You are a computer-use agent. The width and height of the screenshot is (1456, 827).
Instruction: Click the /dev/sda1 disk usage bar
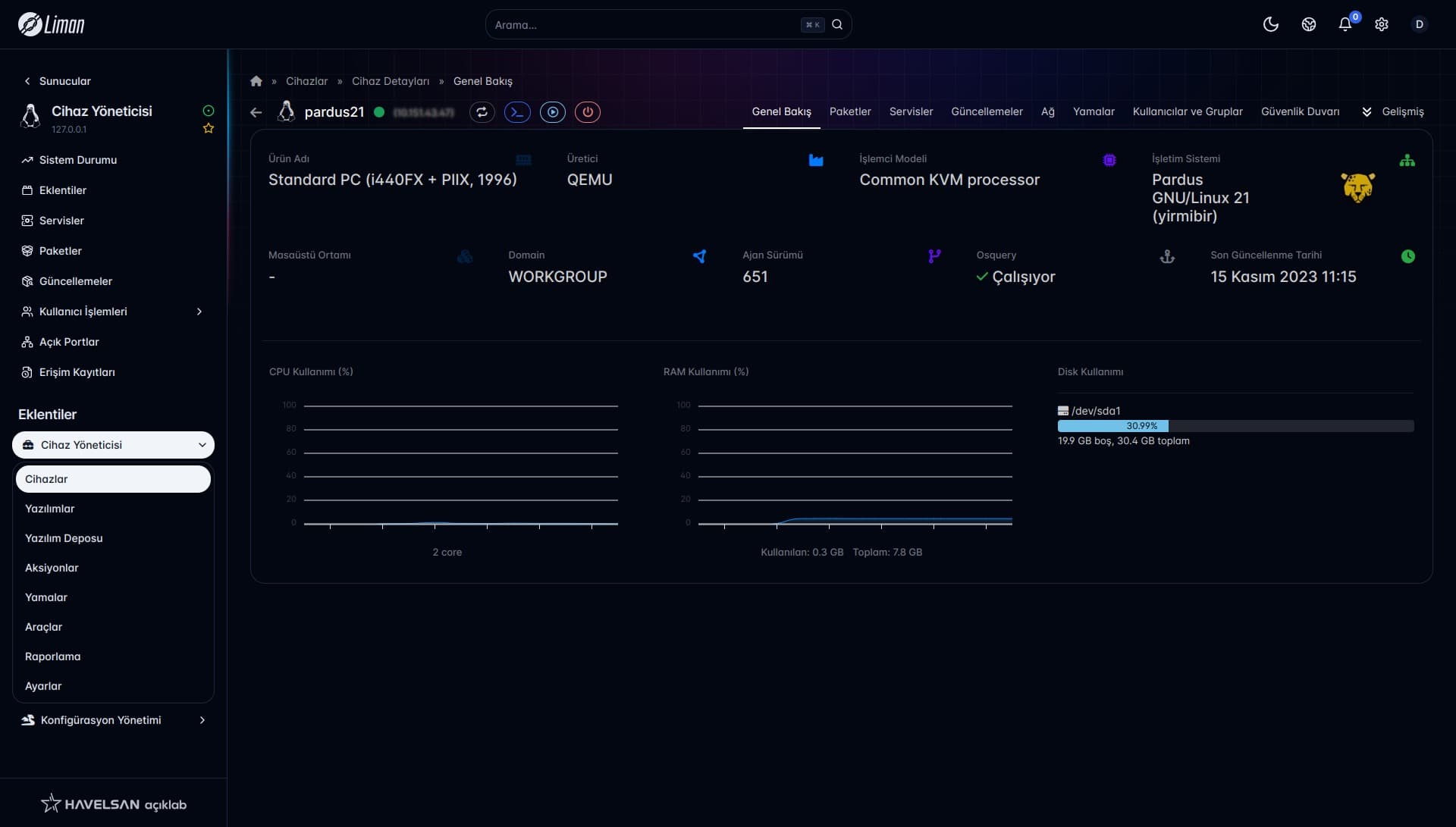(x=1235, y=426)
